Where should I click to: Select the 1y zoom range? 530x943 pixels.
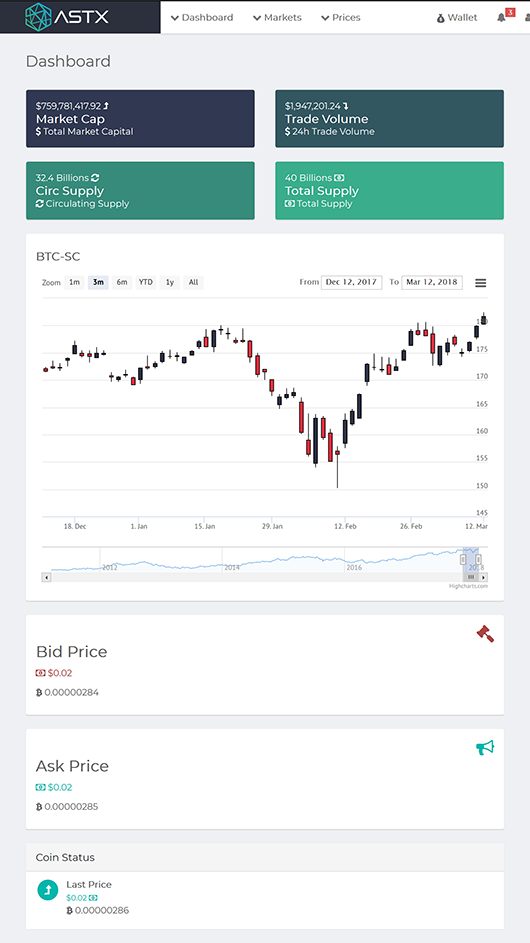[170, 282]
